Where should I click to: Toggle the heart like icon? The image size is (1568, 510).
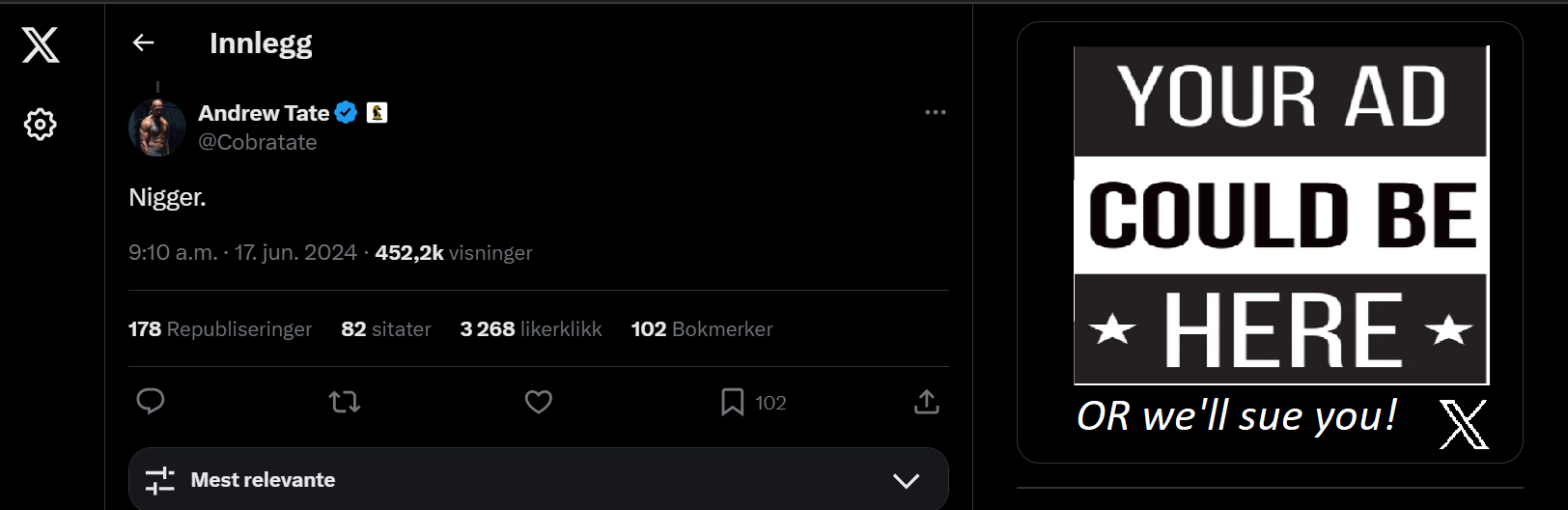[x=539, y=402]
